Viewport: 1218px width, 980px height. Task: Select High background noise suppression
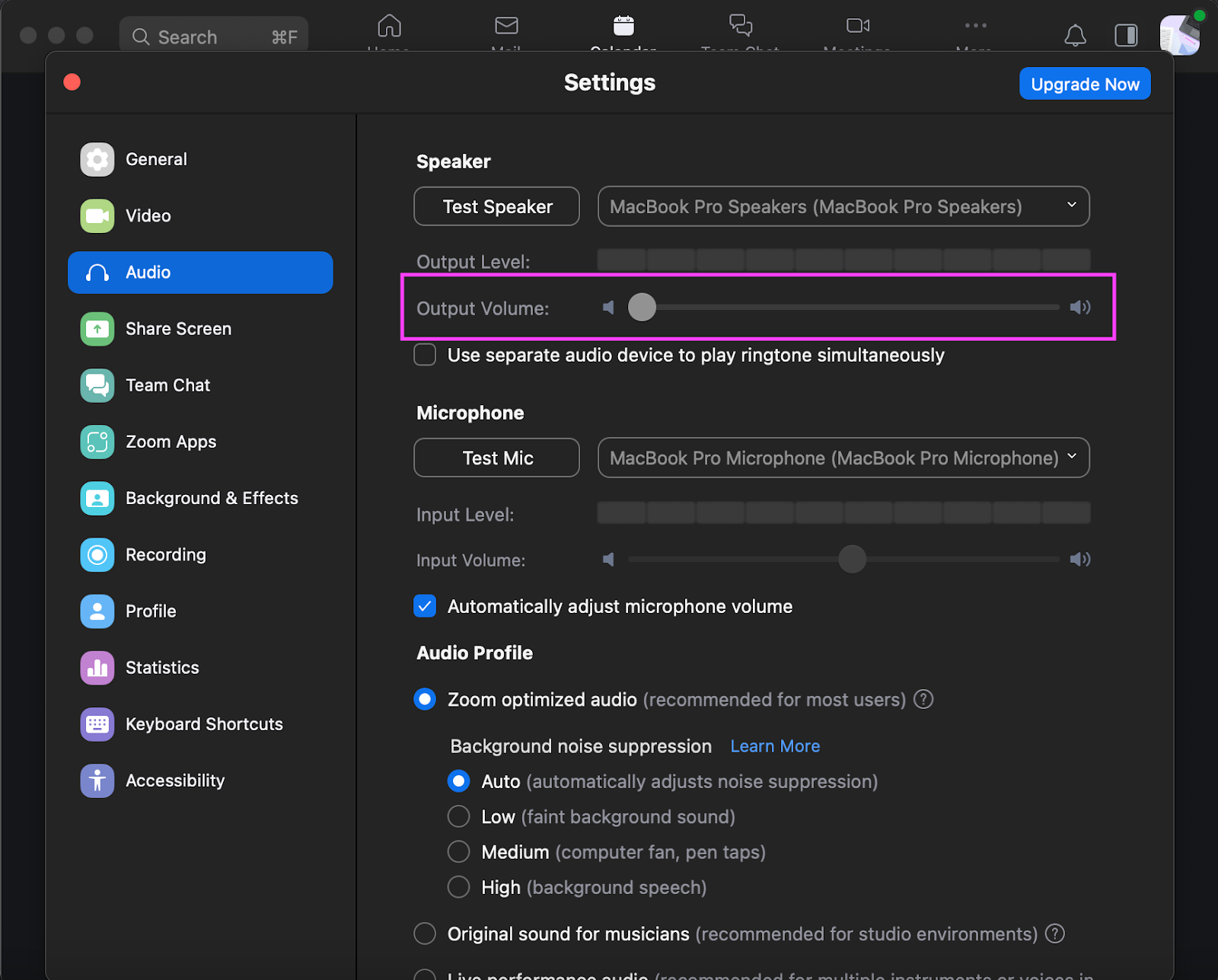click(458, 886)
